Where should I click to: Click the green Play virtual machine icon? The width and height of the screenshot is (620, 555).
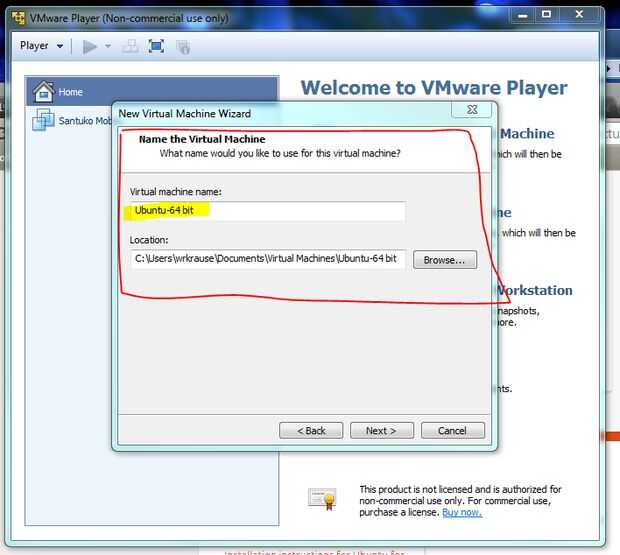click(90, 47)
